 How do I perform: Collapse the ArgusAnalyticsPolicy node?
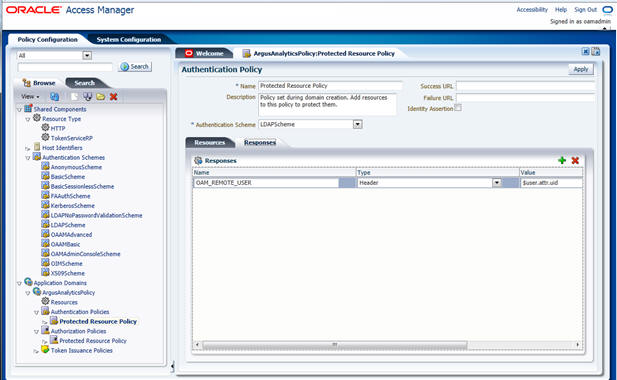(28, 293)
